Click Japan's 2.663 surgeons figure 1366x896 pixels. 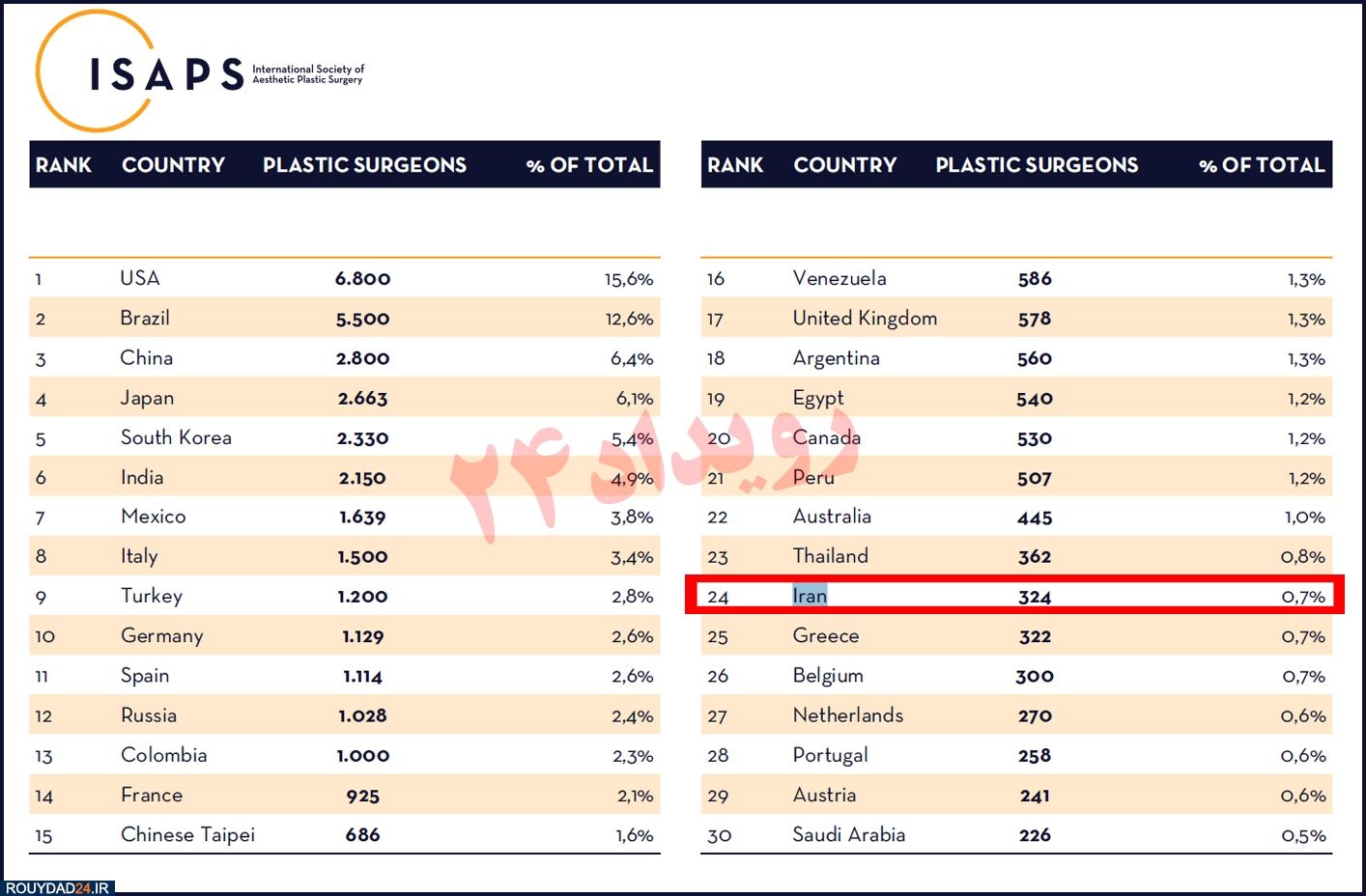coord(362,398)
